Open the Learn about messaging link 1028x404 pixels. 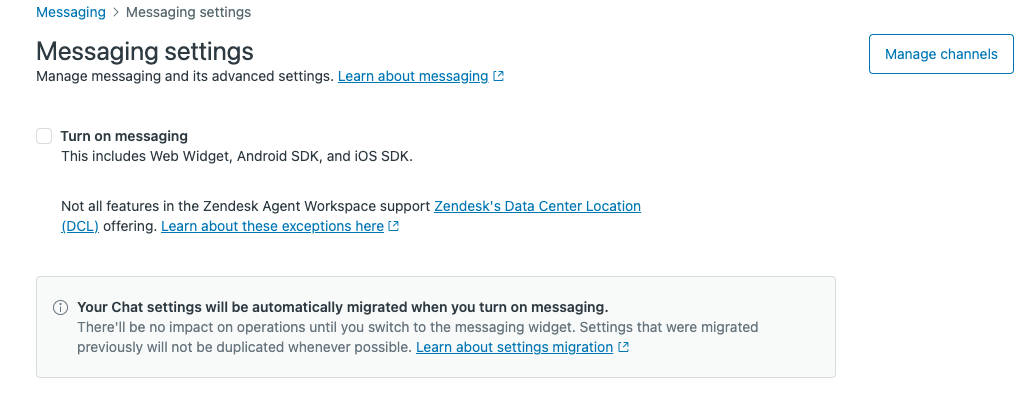point(412,76)
